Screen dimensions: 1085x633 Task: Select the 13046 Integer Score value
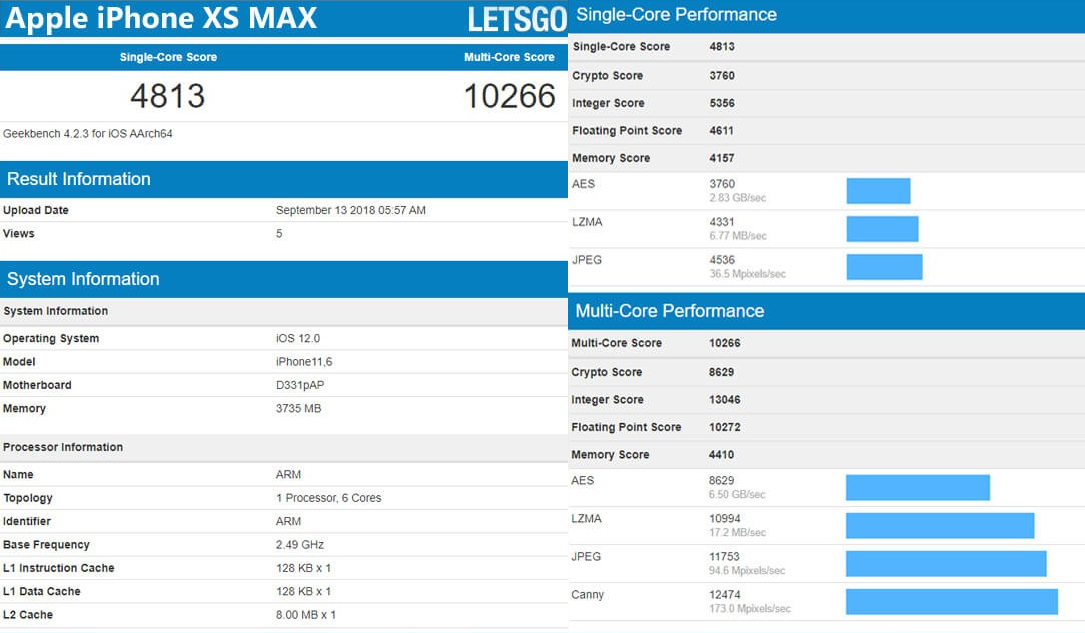(x=724, y=400)
